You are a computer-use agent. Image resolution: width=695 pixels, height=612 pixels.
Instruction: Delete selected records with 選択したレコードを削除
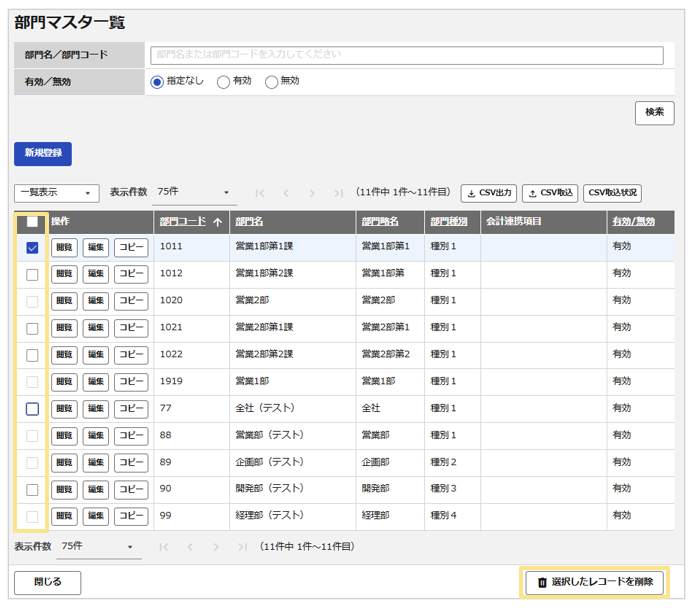(594, 582)
